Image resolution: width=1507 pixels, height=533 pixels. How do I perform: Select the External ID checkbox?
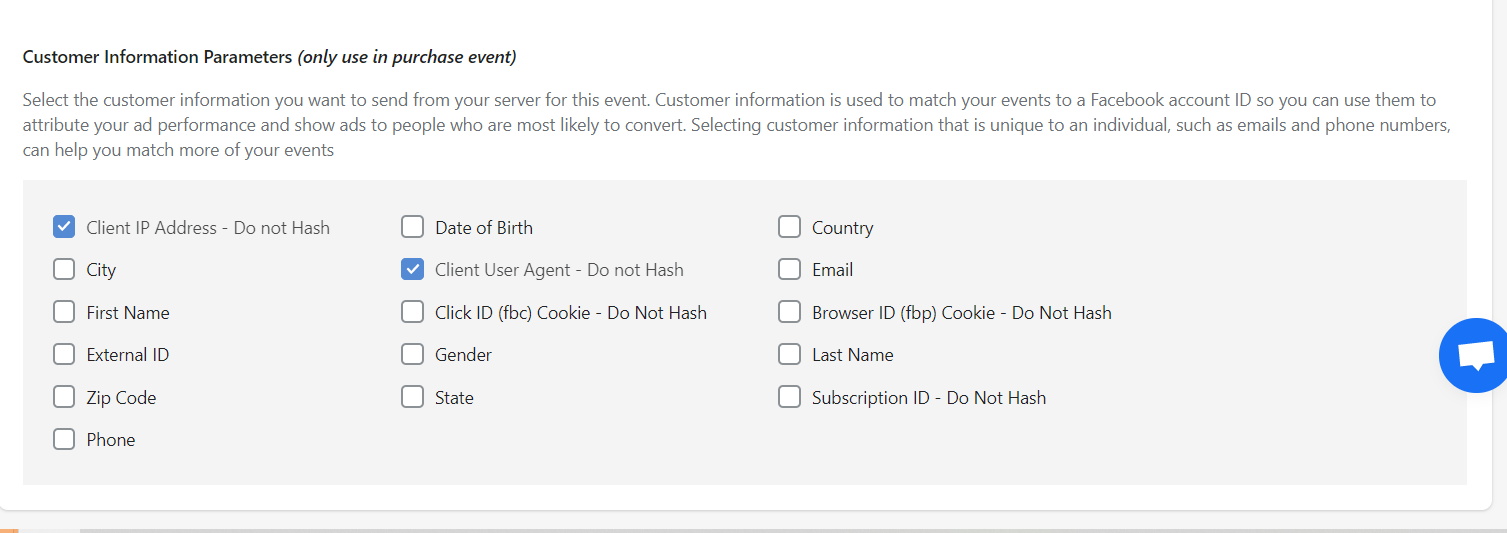click(x=64, y=354)
